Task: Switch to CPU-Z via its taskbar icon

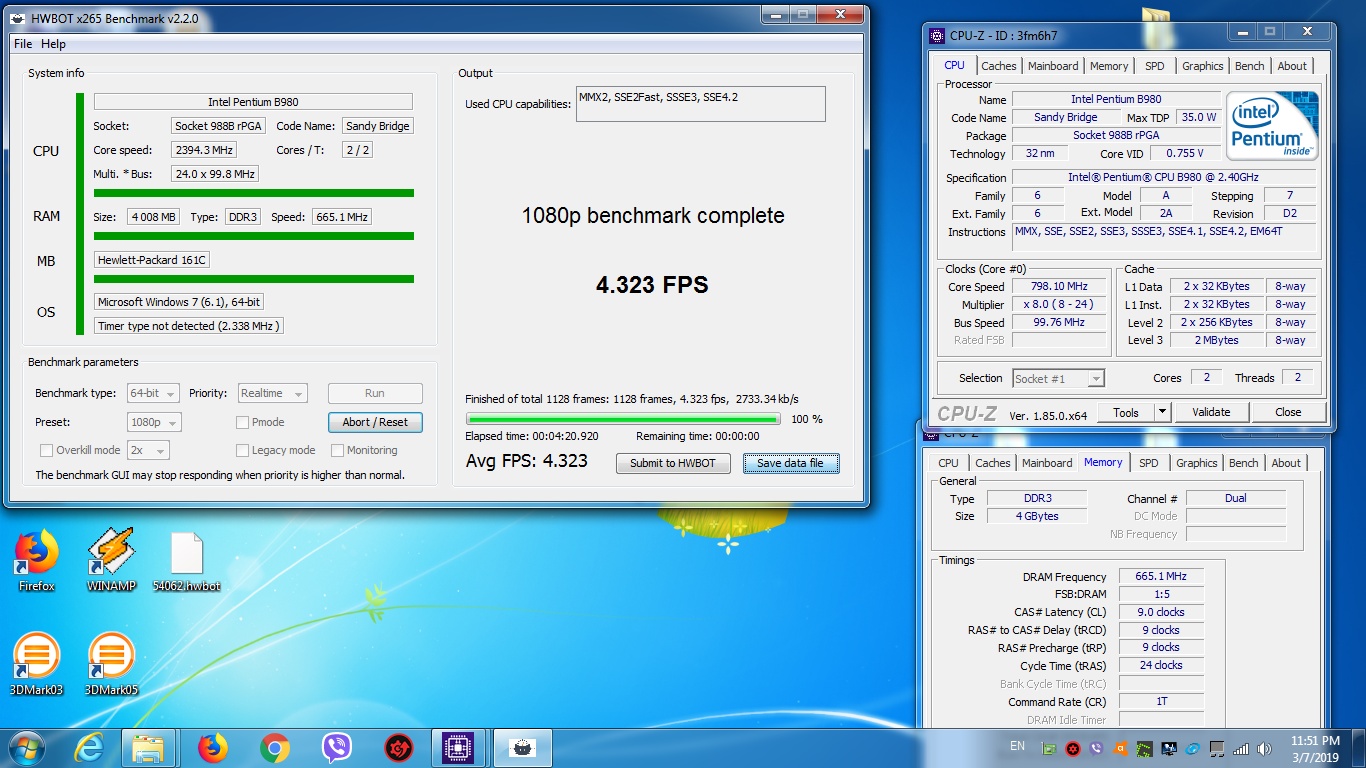Action: pos(458,748)
